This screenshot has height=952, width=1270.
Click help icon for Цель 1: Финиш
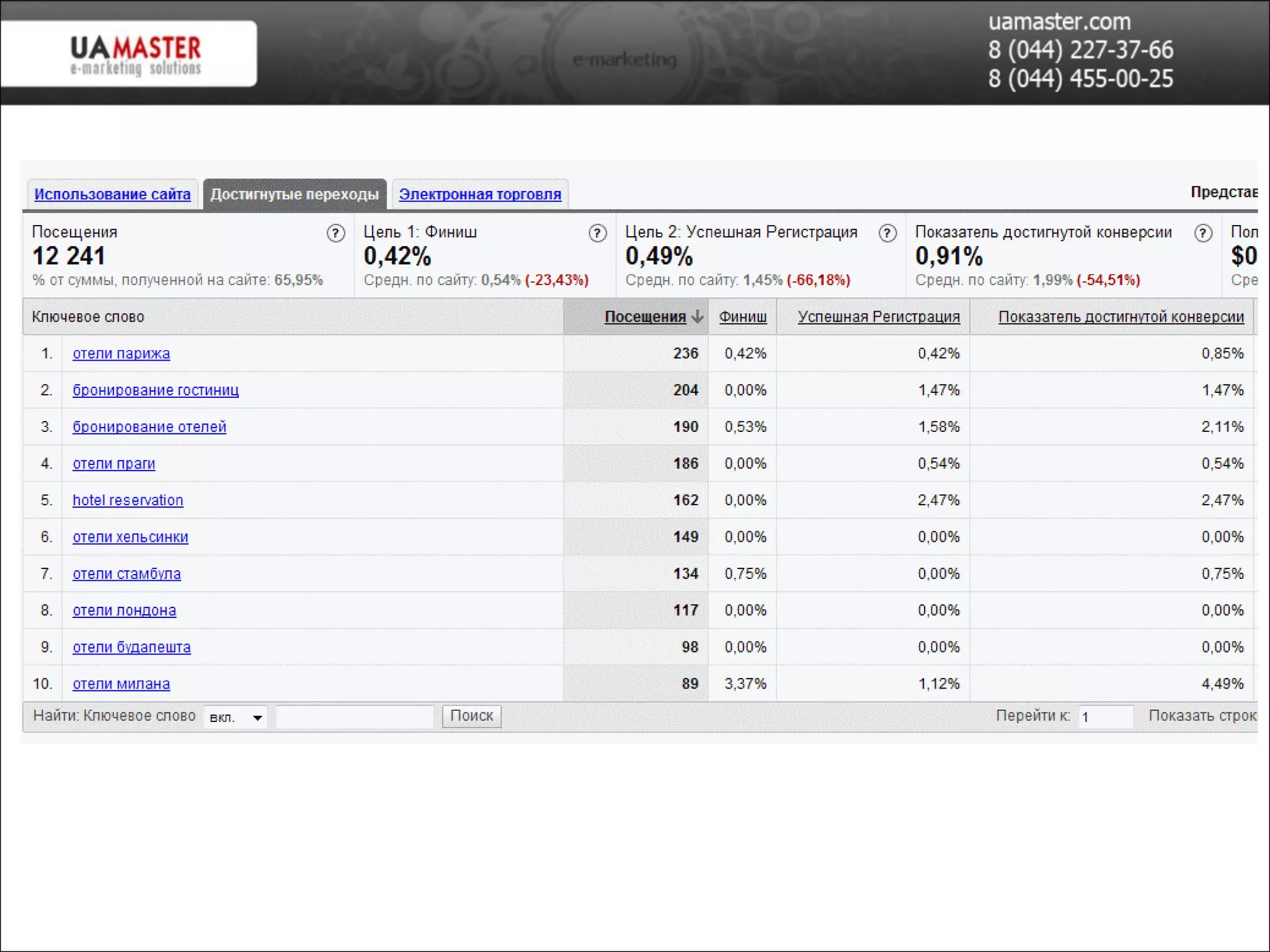pos(597,233)
